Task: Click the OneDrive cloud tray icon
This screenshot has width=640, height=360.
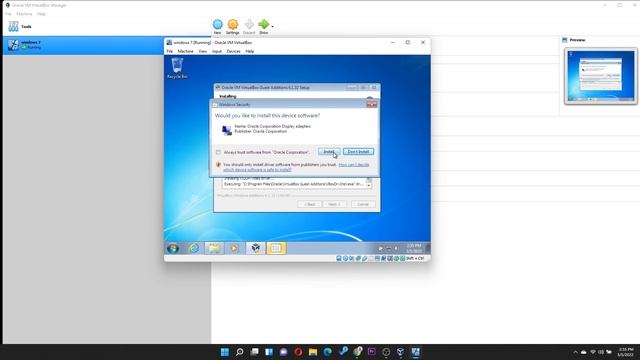Action: pos(584,352)
